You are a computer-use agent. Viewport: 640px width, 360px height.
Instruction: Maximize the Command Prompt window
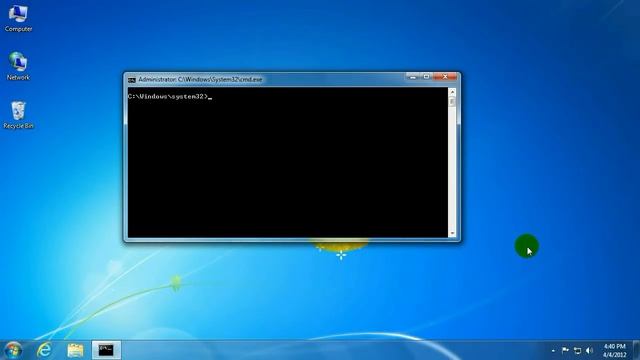pos(427,77)
